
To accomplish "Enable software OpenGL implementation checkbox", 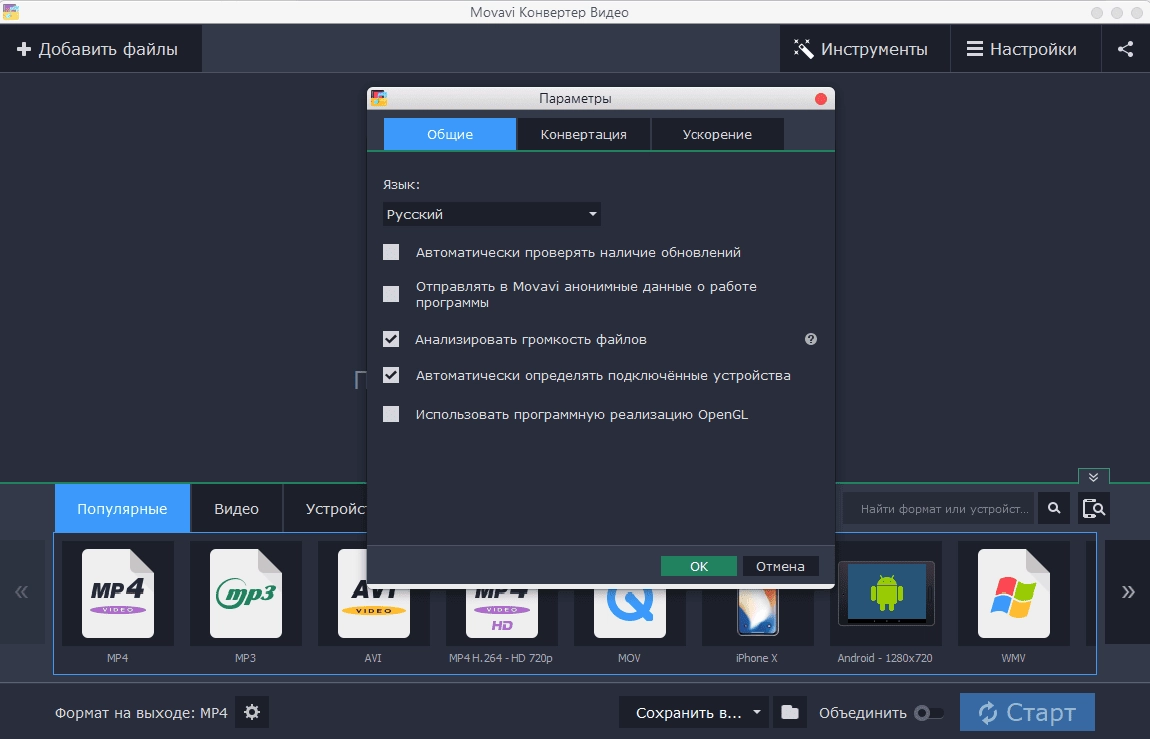I will coord(391,414).
